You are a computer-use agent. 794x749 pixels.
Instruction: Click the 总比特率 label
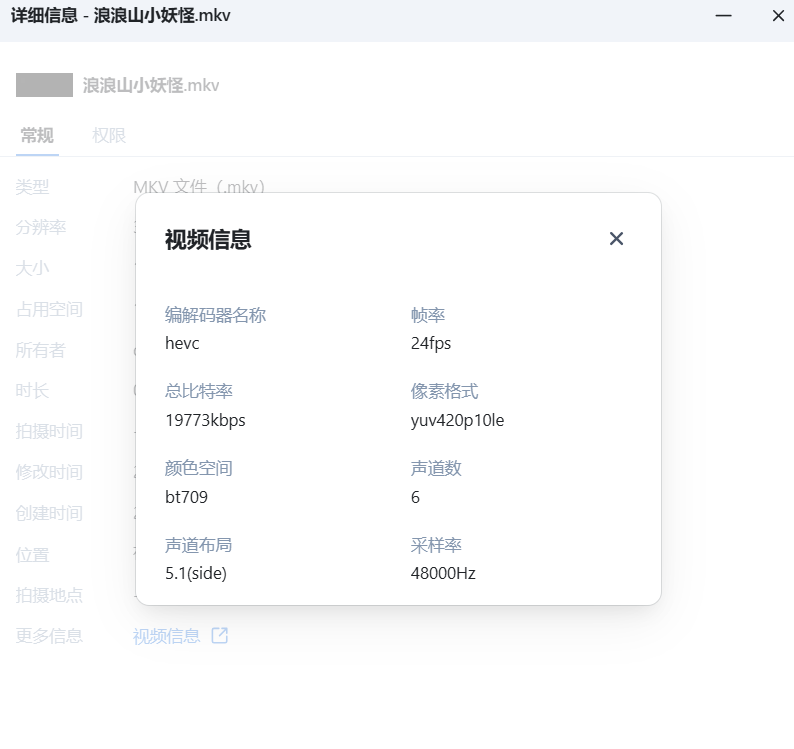(198, 391)
